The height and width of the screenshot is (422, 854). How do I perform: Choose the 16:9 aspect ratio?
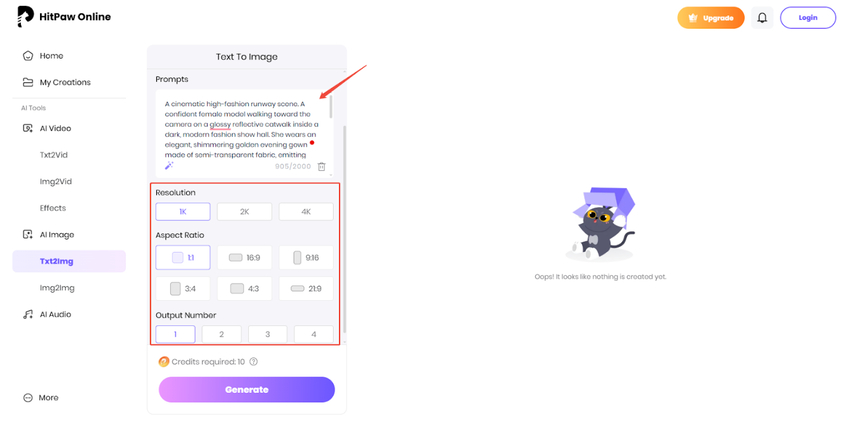[x=245, y=258]
